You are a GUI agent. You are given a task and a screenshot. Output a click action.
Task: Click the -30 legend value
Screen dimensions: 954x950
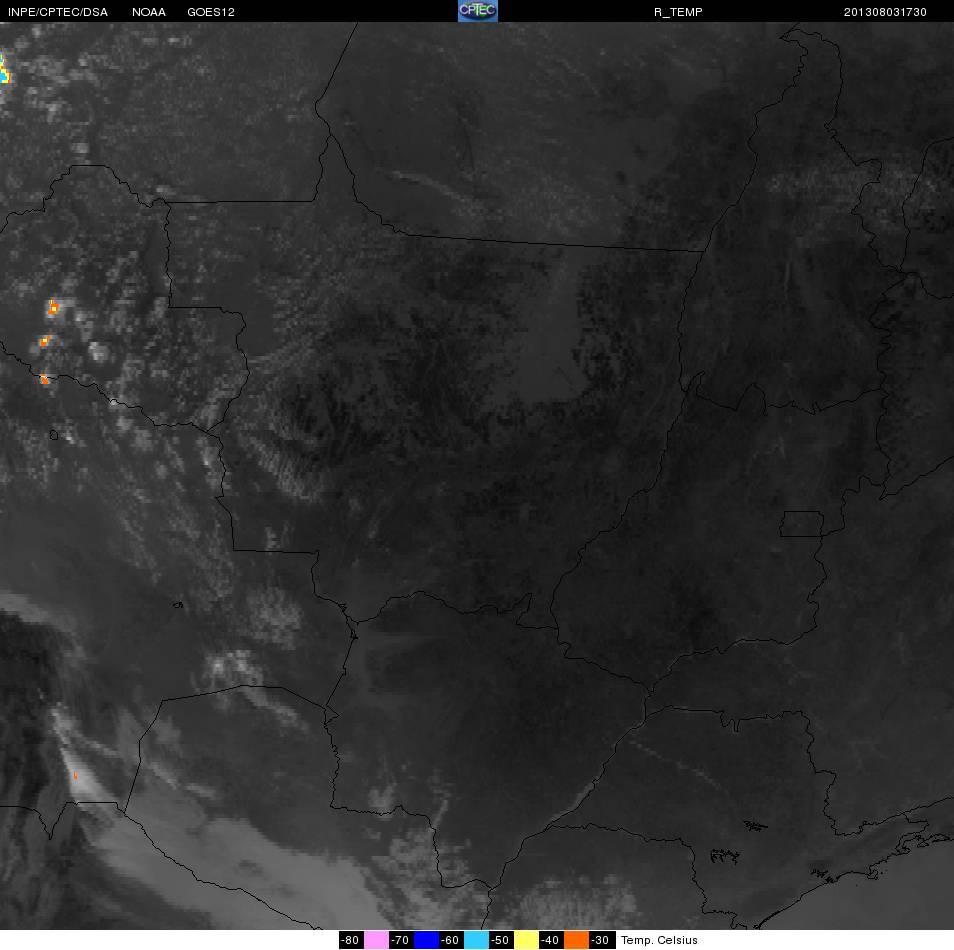tap(600, 940)
